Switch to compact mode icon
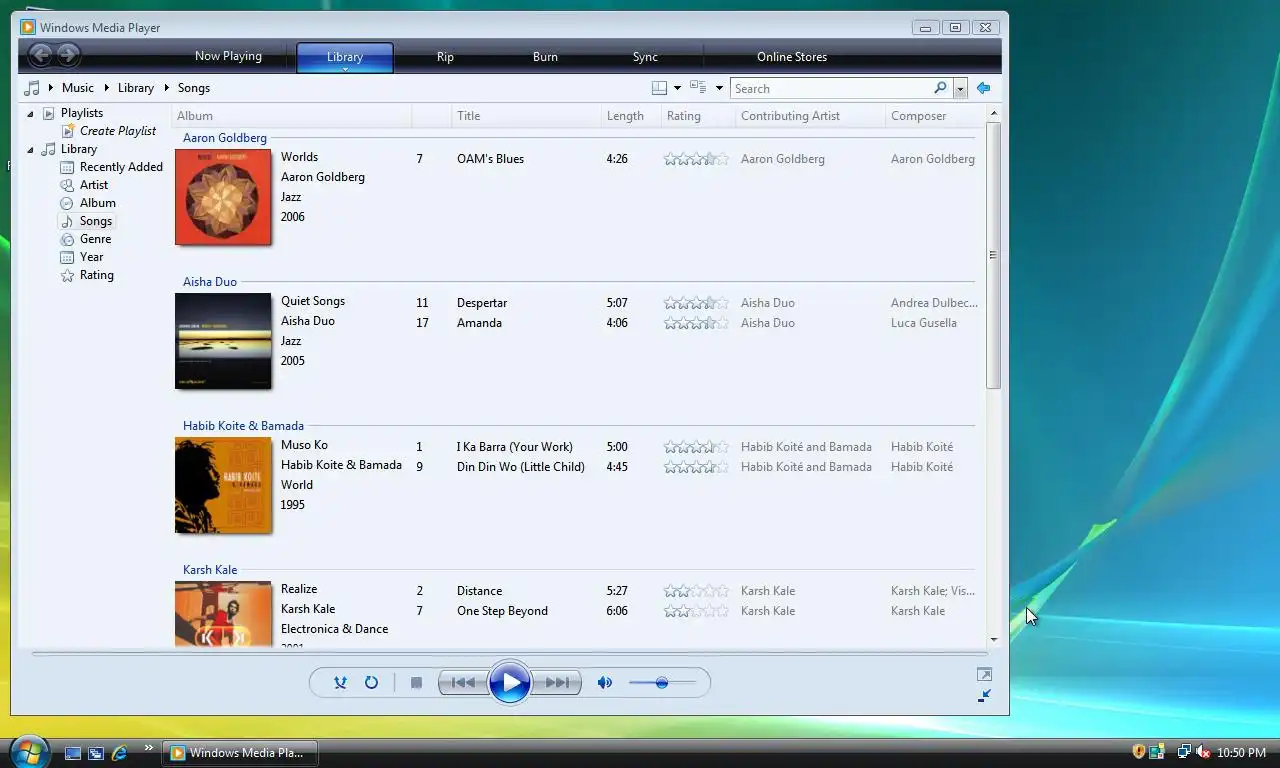 pos(984,696)
